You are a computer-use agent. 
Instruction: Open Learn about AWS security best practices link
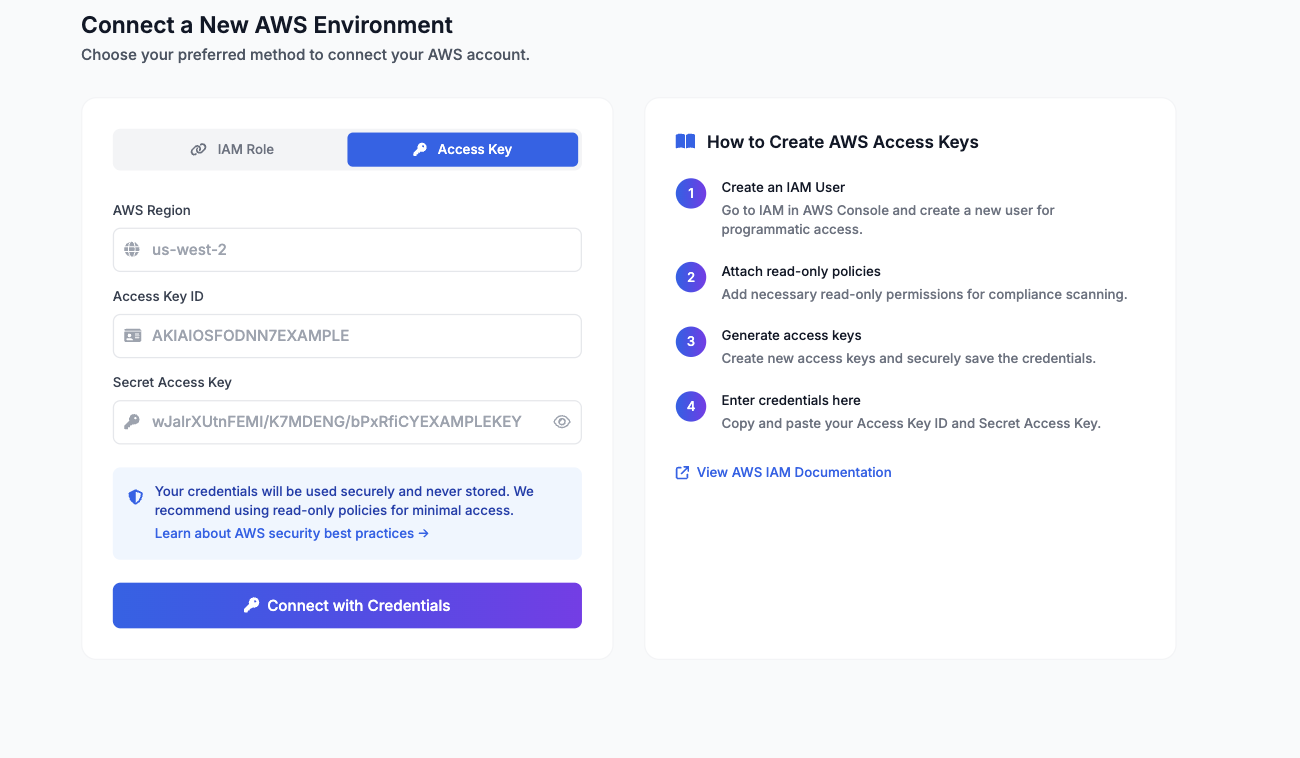pyautogui.click(x=292, y=534)
